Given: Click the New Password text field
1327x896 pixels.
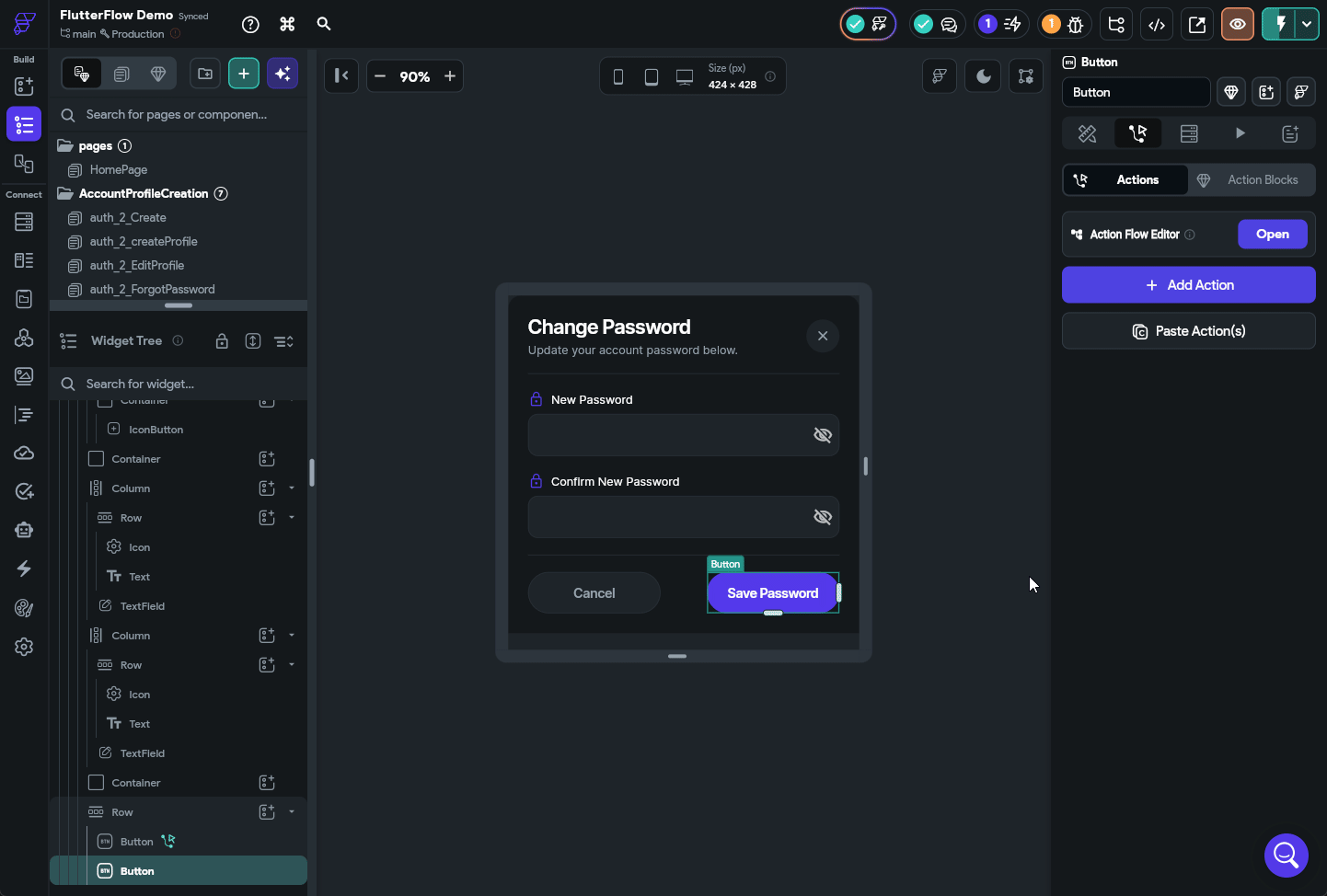Looking at the screenshot, I should (683, 435).
